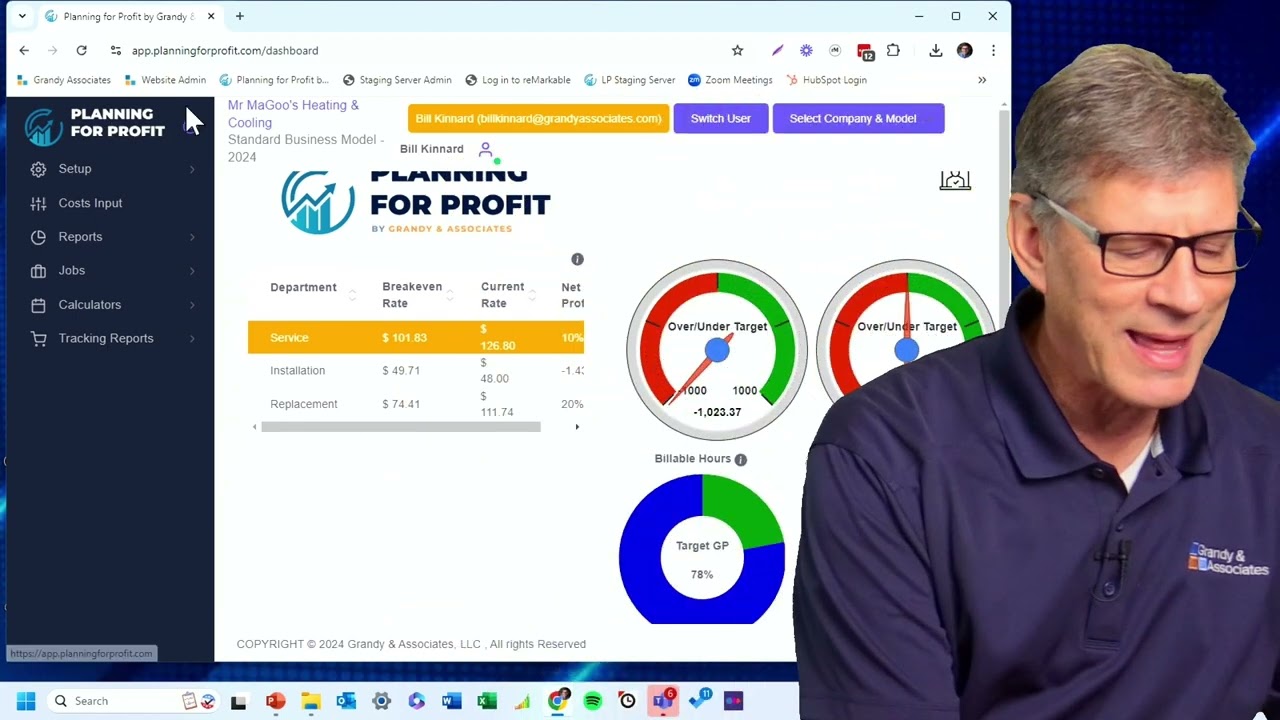Select the Service row in department table
1280x720 pixels.
click(416, 337)
